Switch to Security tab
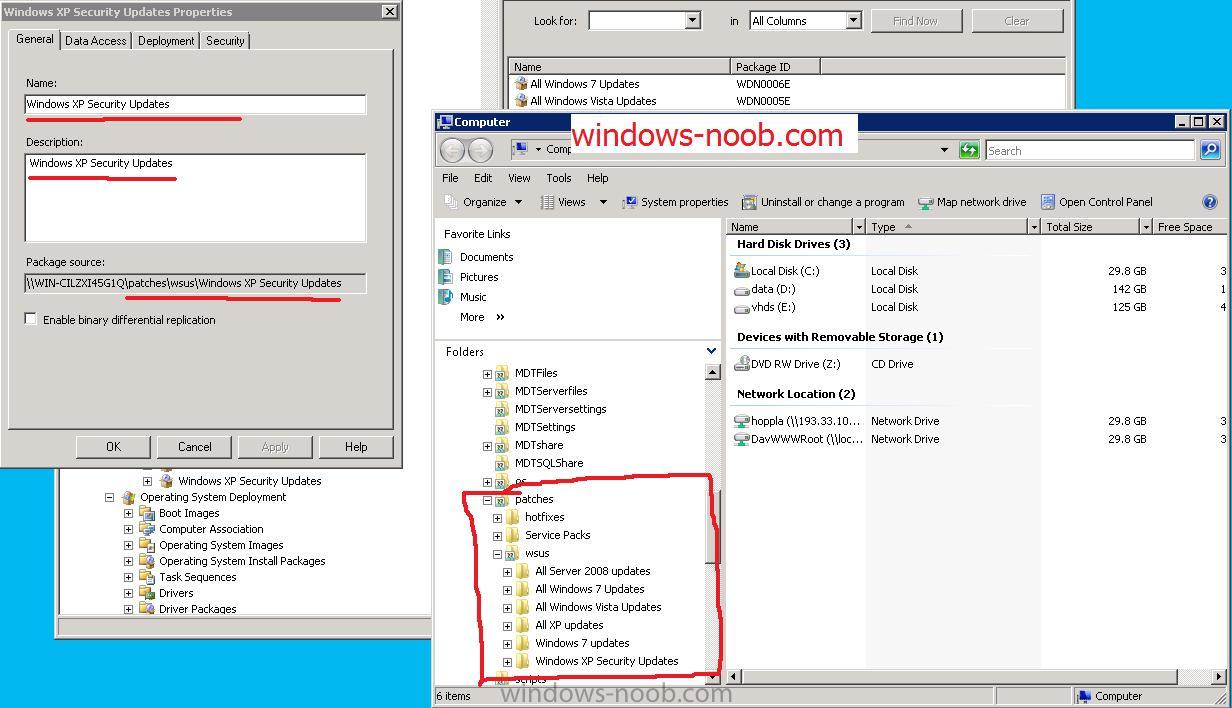 224,41
